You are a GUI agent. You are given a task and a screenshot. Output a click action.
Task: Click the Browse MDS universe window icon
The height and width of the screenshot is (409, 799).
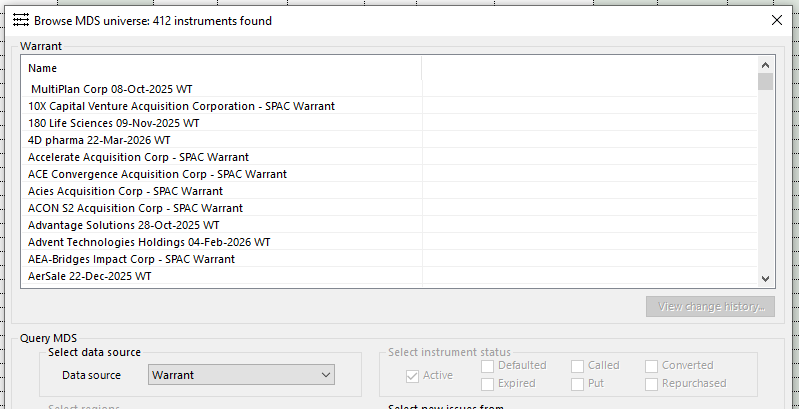[21, 20]
